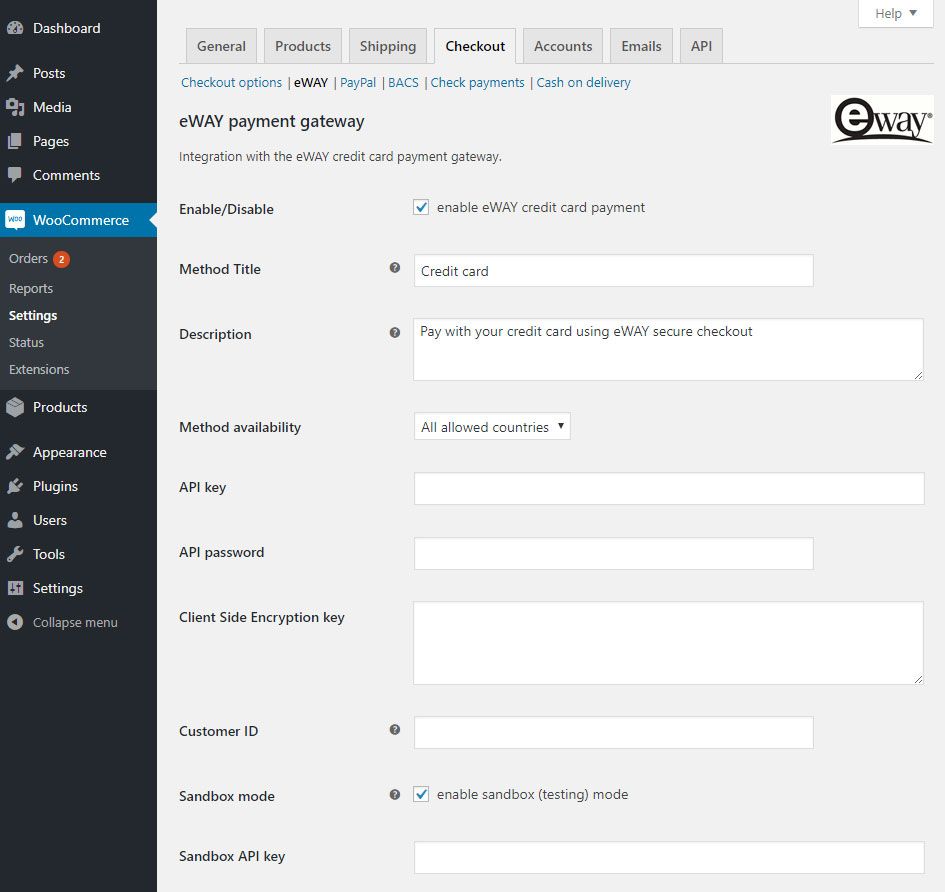The height and width of the screenshot is (892, 945).
Task: Click the Comments speech bubble icon
Action: [x=15, y=175]
